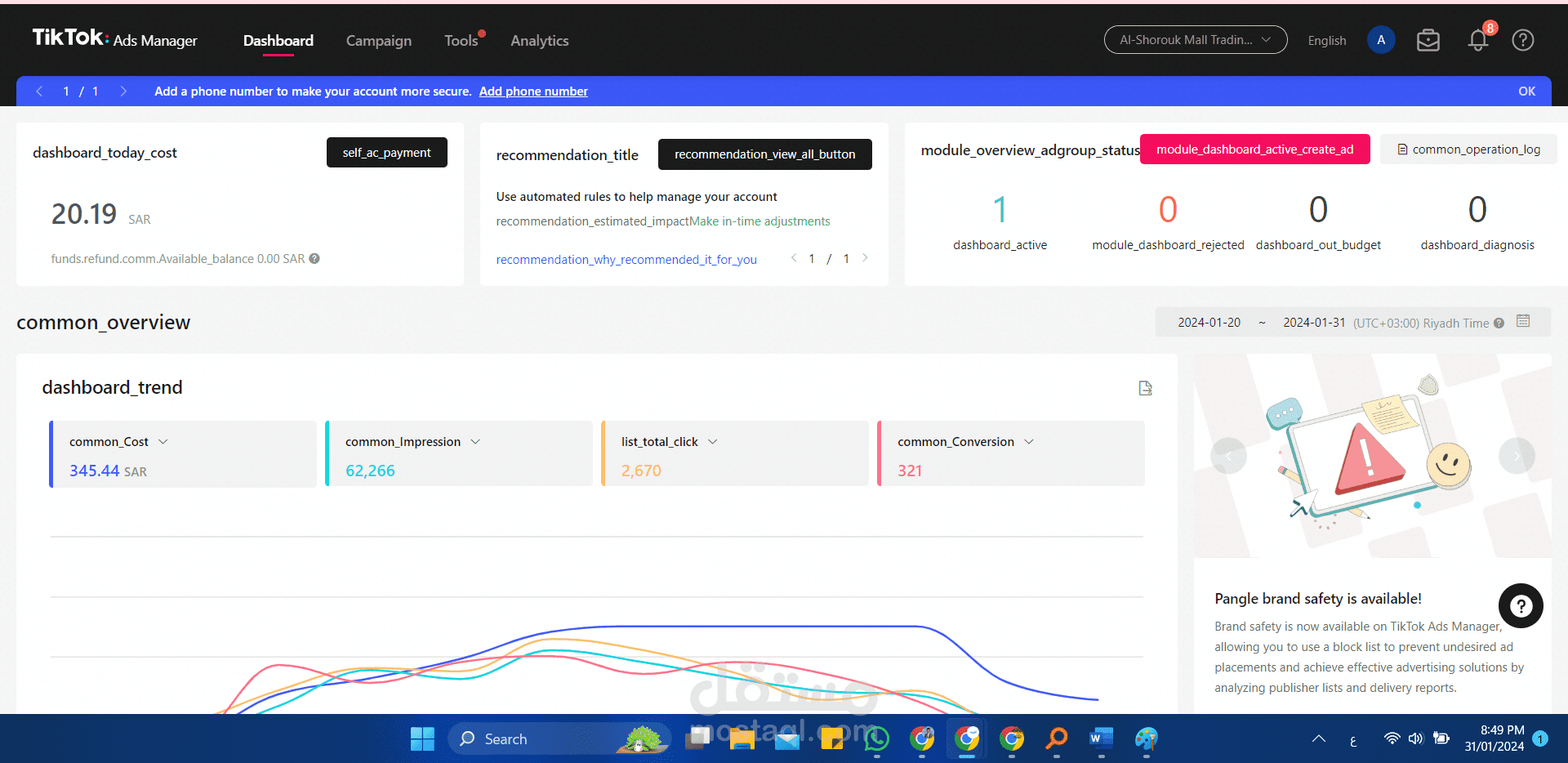The width and height of the screenshot is (1568, 763).
Task: Open Task View from the taskbar
Action: tap(697, 738)
